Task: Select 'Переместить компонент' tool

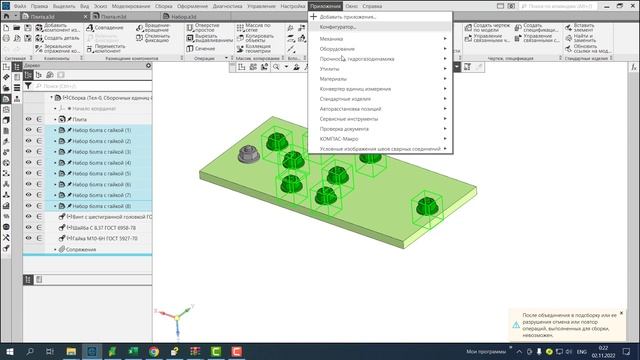Action: [x=106, y=49]
